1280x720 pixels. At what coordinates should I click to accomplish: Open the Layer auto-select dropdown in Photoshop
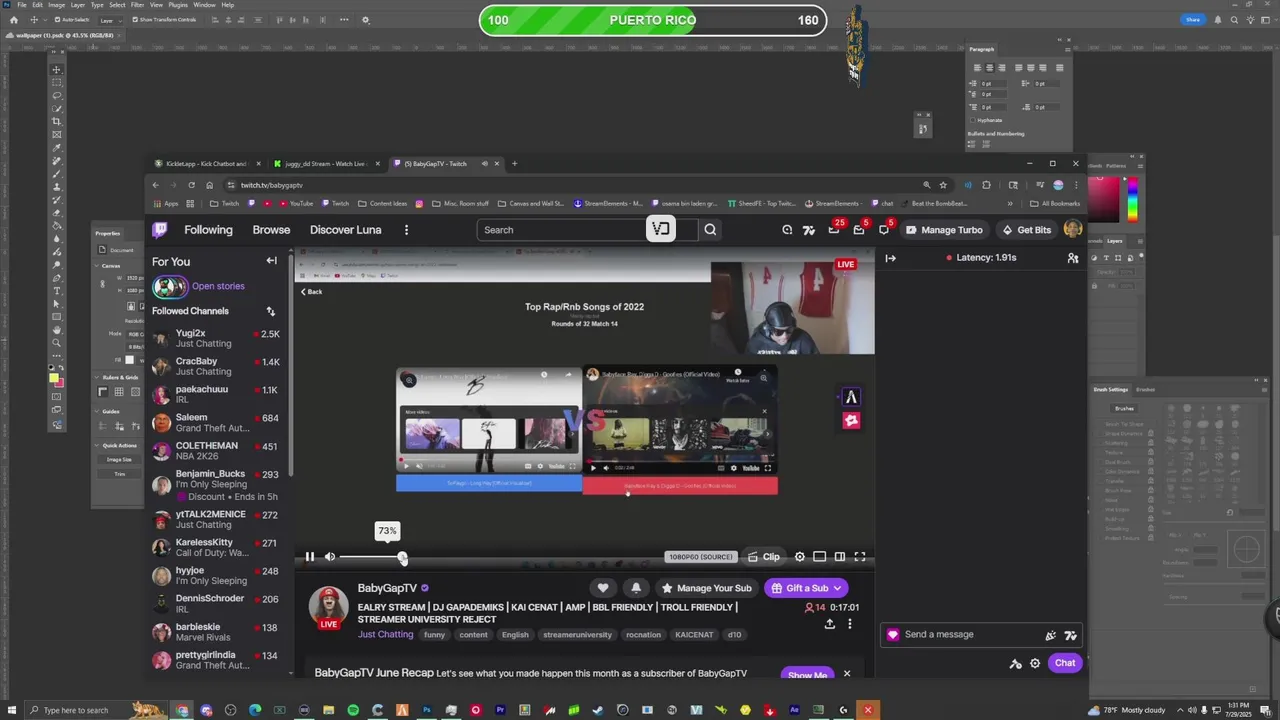click(108, 20)
